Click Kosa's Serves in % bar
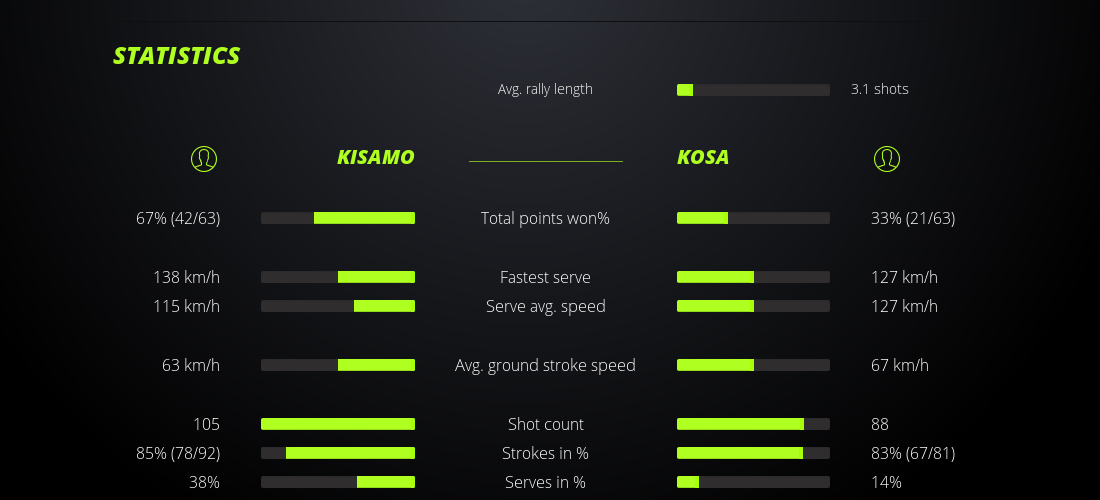The height and width of the screenshot is (500, 1100). [x=753, y=482]
